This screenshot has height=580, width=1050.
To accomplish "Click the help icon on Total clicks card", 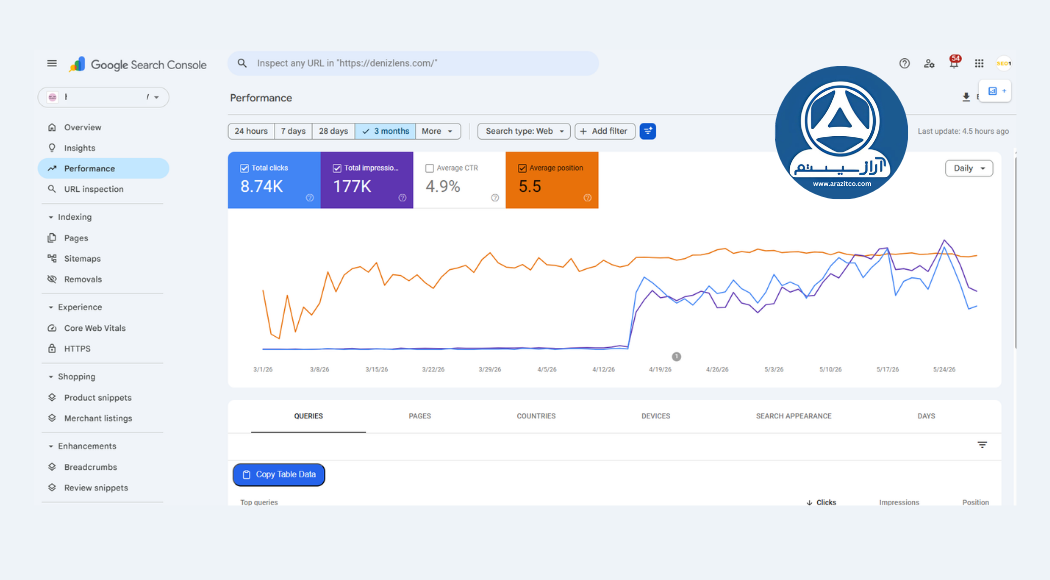I will tap(309, 198).
